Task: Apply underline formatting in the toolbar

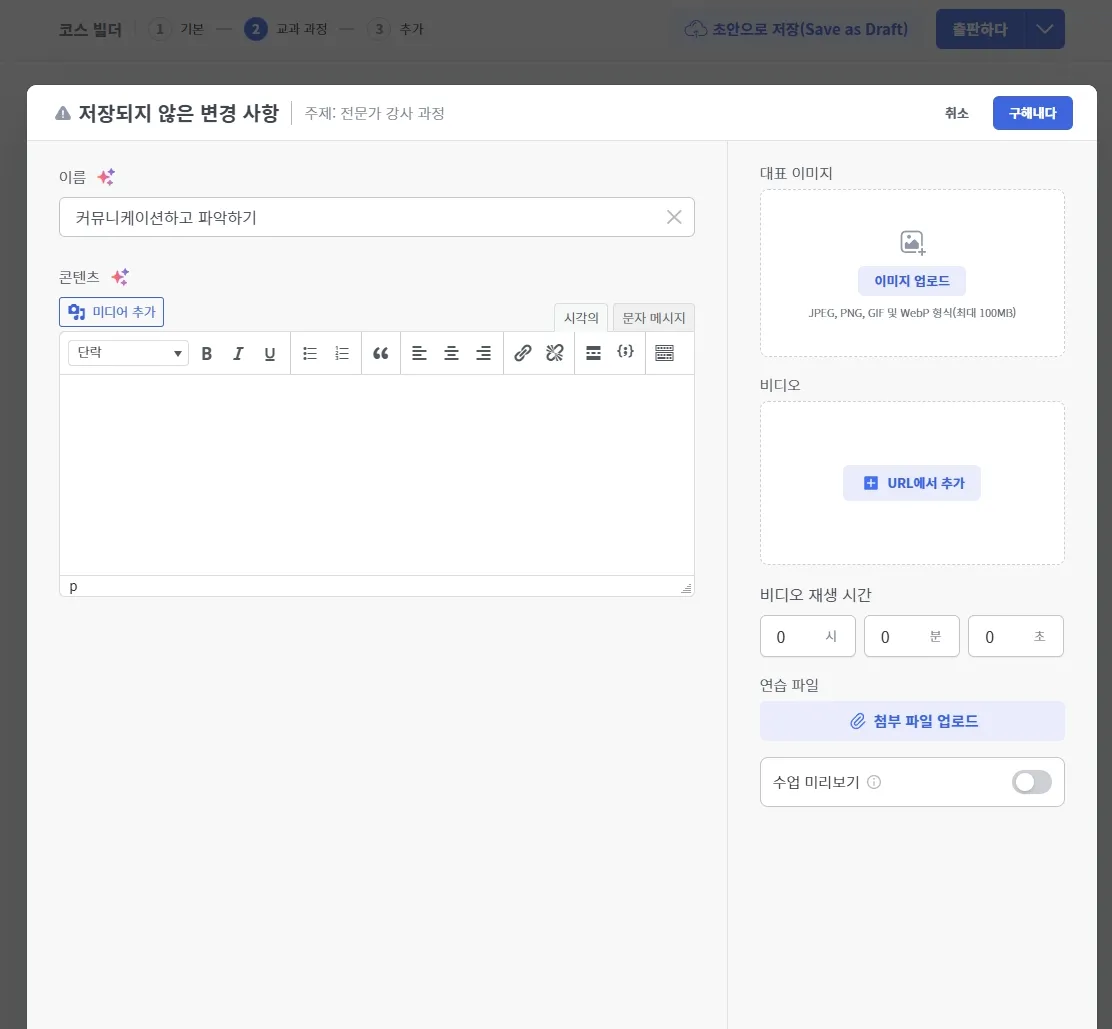Action: [269, 353]
